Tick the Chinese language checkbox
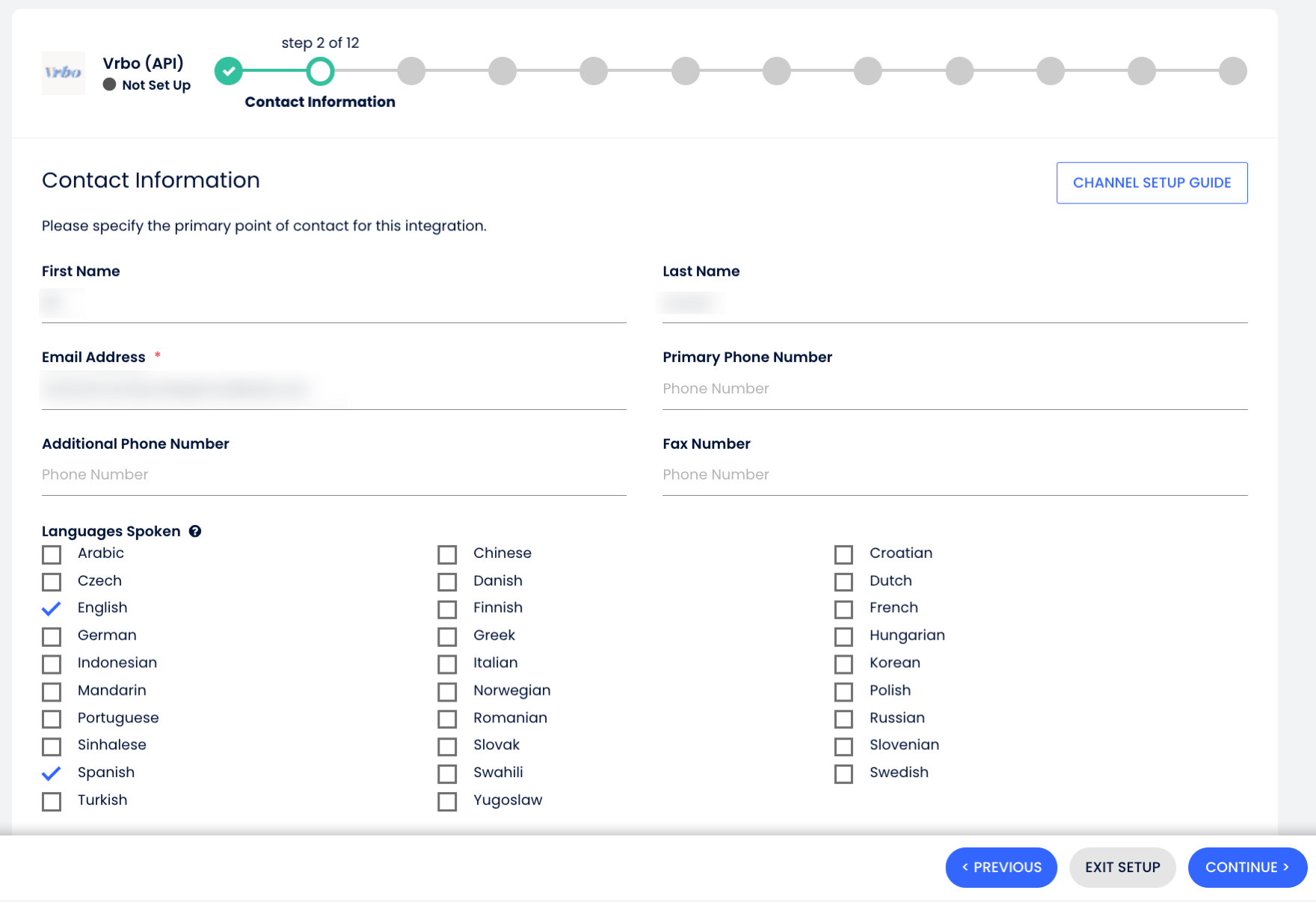This screenshot has height=902, width=1316. (447, 554)
